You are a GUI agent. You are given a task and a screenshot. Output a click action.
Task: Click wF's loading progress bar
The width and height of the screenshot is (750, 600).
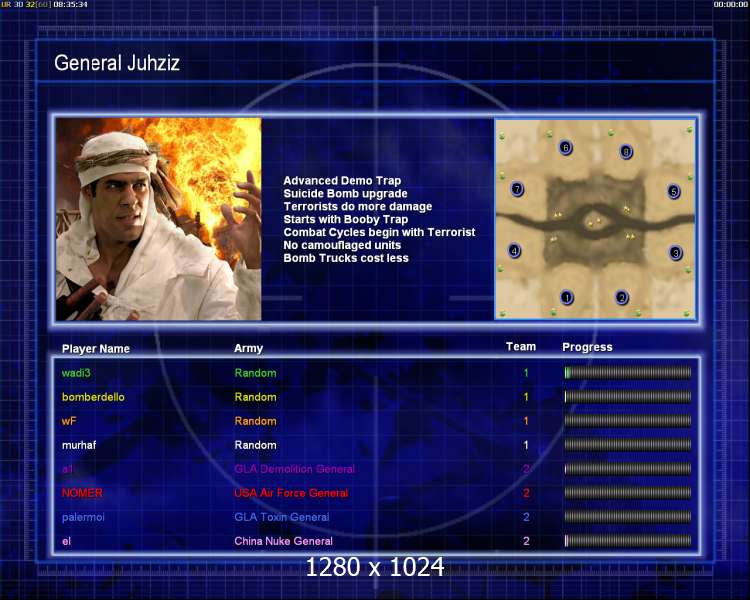click(628, 421)
